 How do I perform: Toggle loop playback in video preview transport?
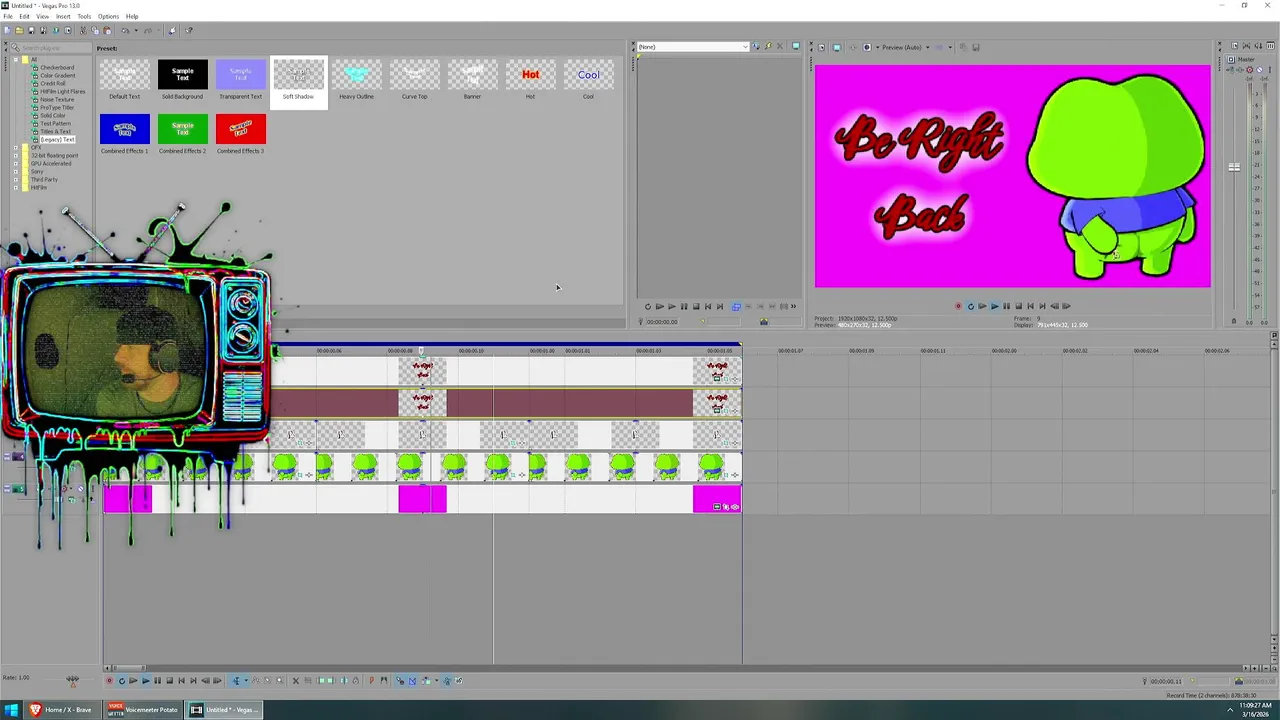(970, 306)
